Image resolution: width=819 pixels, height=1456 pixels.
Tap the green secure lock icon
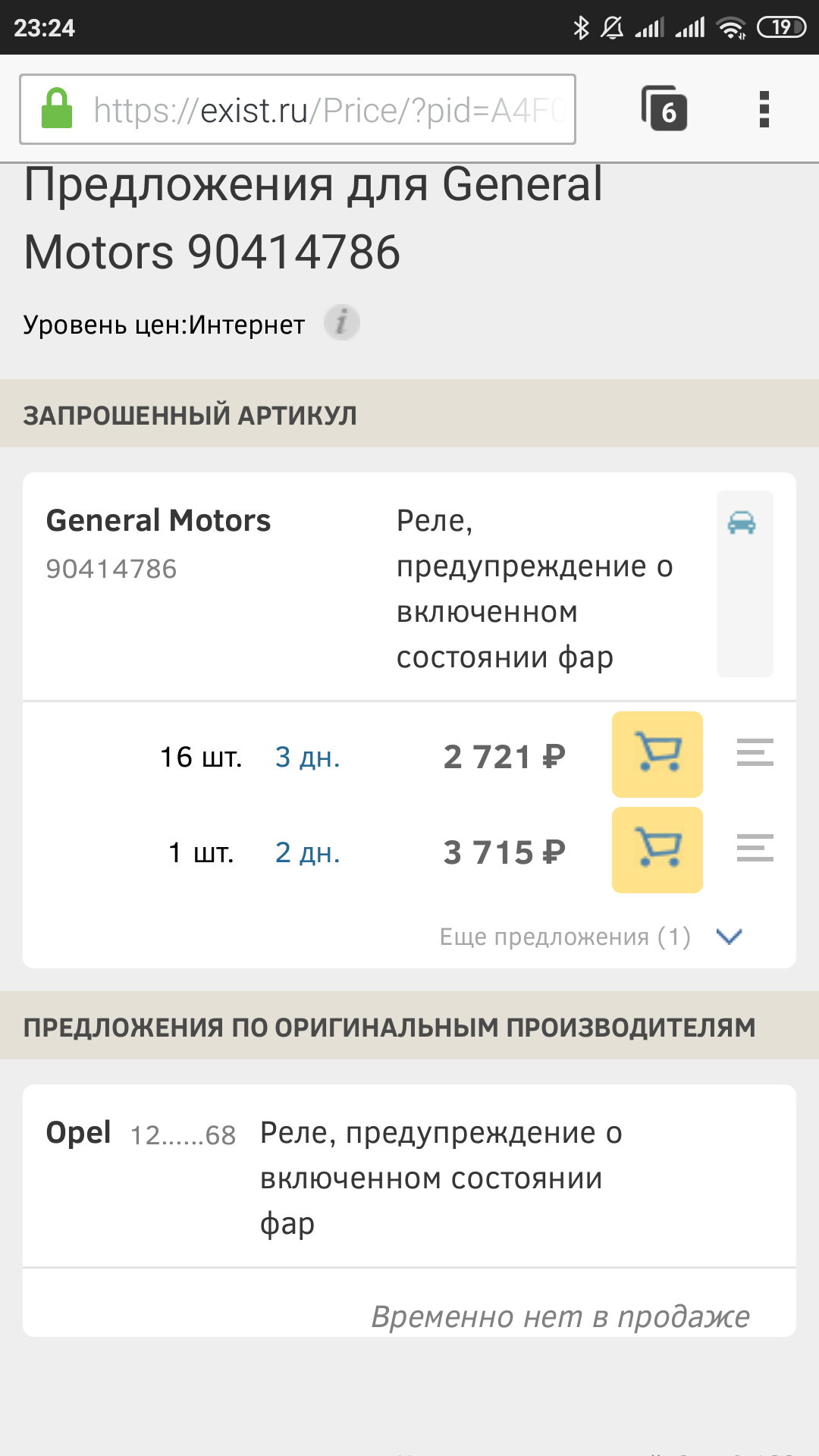point(57,108)
